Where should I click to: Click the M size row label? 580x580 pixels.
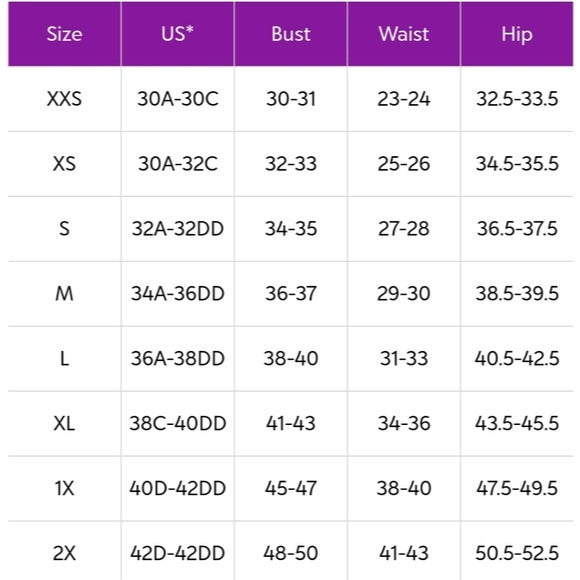pos(64,294)
